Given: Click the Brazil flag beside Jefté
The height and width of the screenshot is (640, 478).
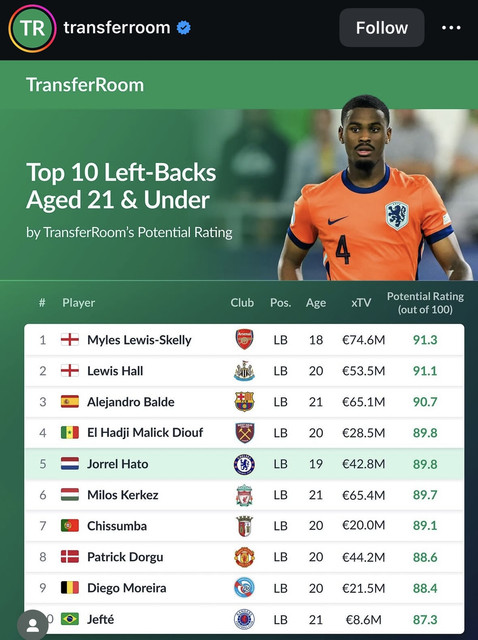Looking at the screenshot, I should click(x=70, y=619).
